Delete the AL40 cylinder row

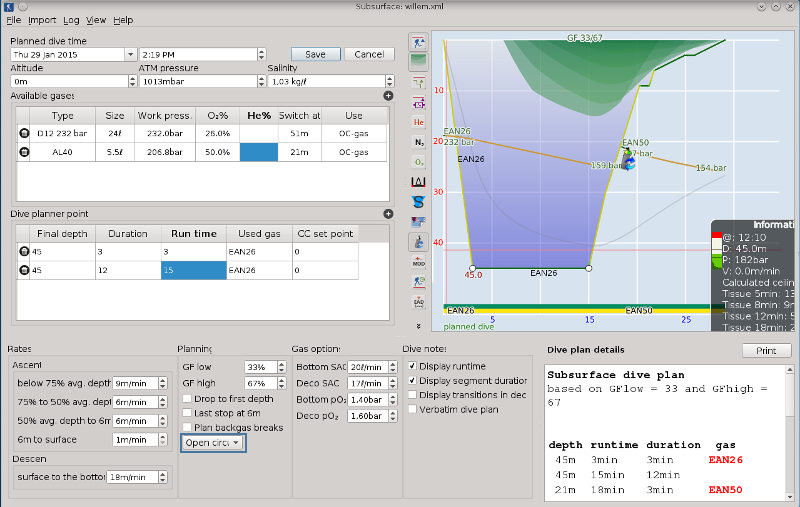coord(24,152)
